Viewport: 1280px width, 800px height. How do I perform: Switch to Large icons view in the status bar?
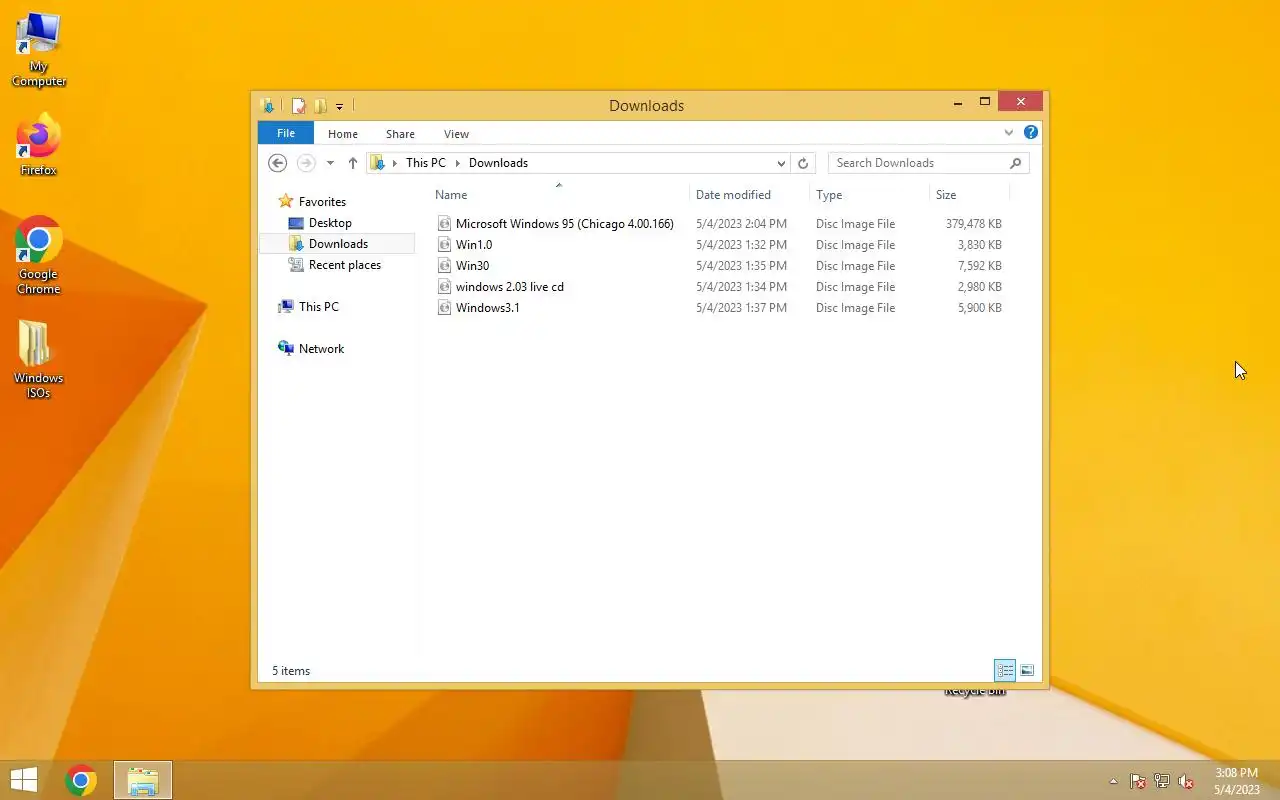[1027, 670]
